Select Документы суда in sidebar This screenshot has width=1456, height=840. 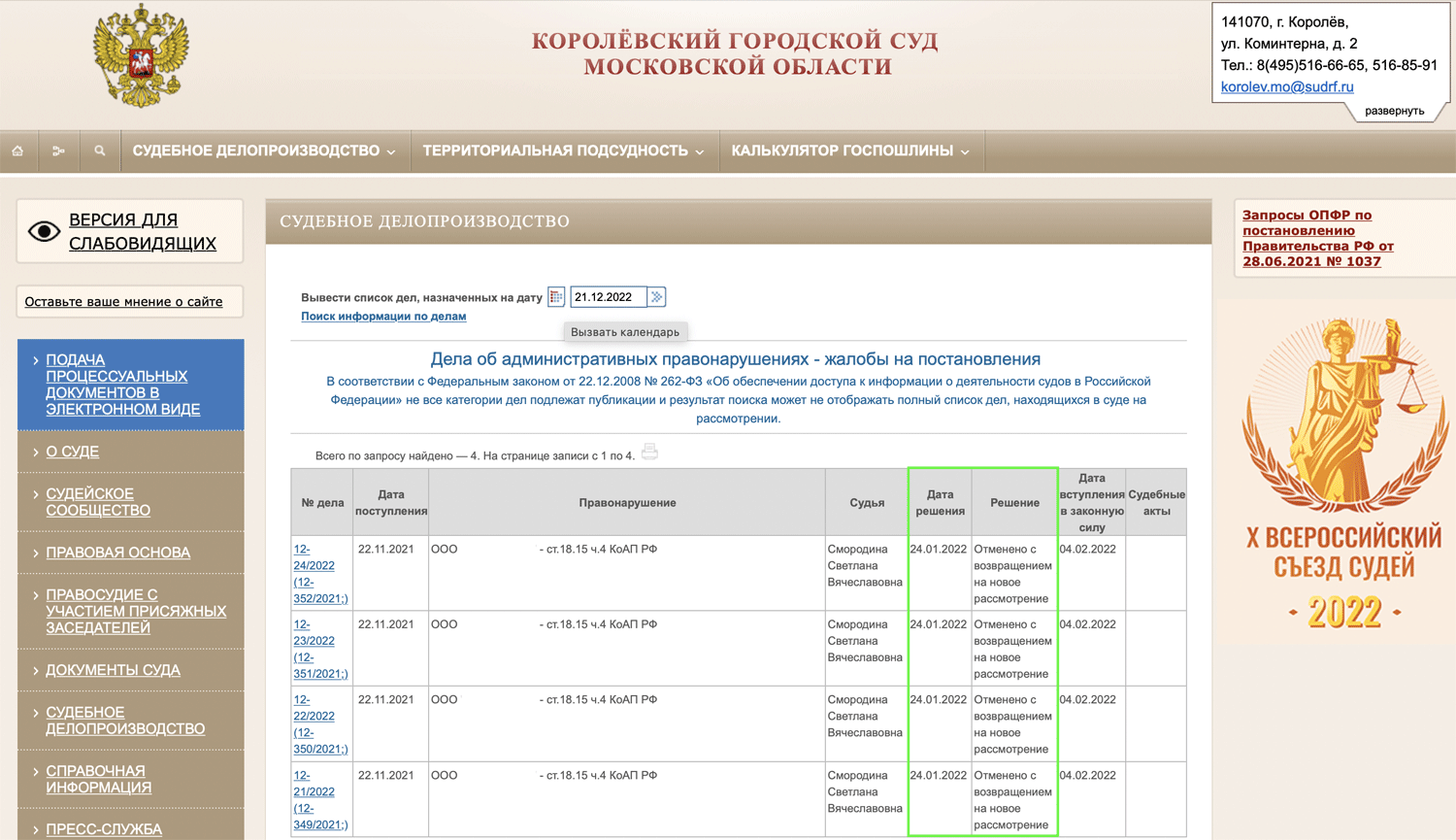coord(113,670)
